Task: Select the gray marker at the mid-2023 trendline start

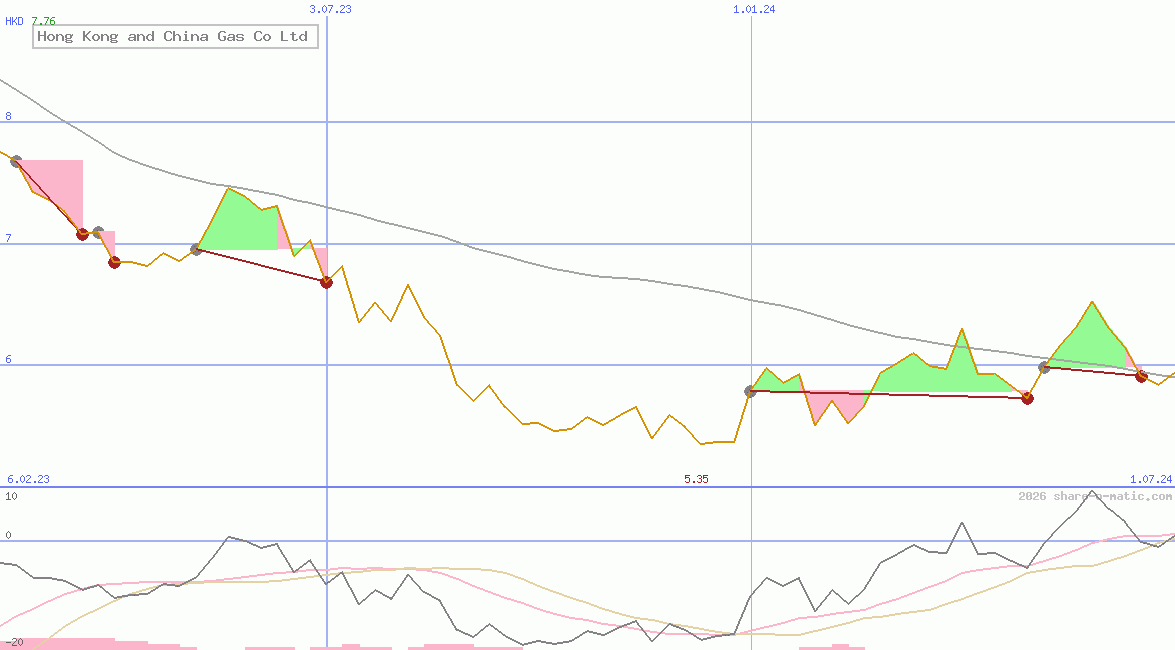Action: tap(196, 248)
